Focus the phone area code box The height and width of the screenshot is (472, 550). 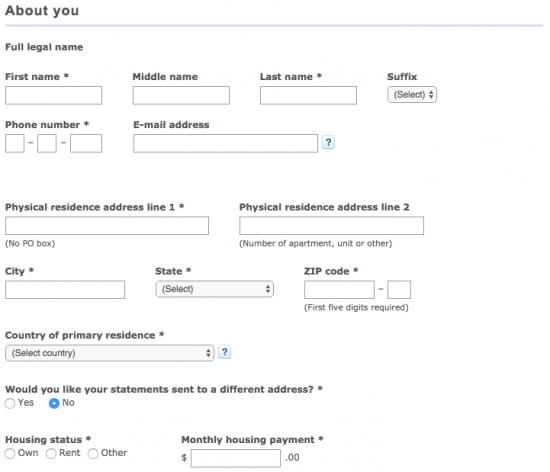[x=15, y=143]
